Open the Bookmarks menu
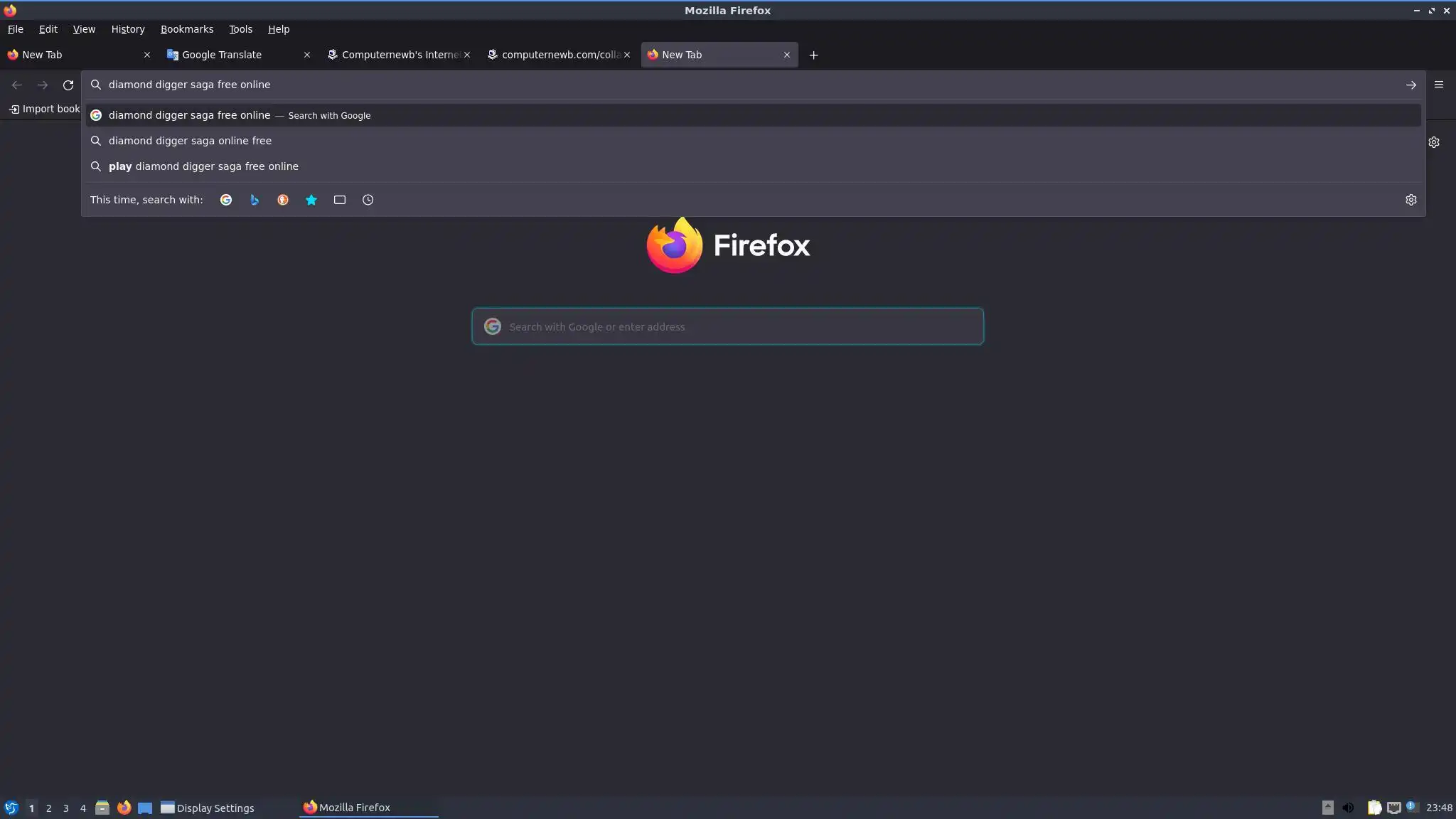This screenshot has height=819, width=1456. click(x=186, y=29)
